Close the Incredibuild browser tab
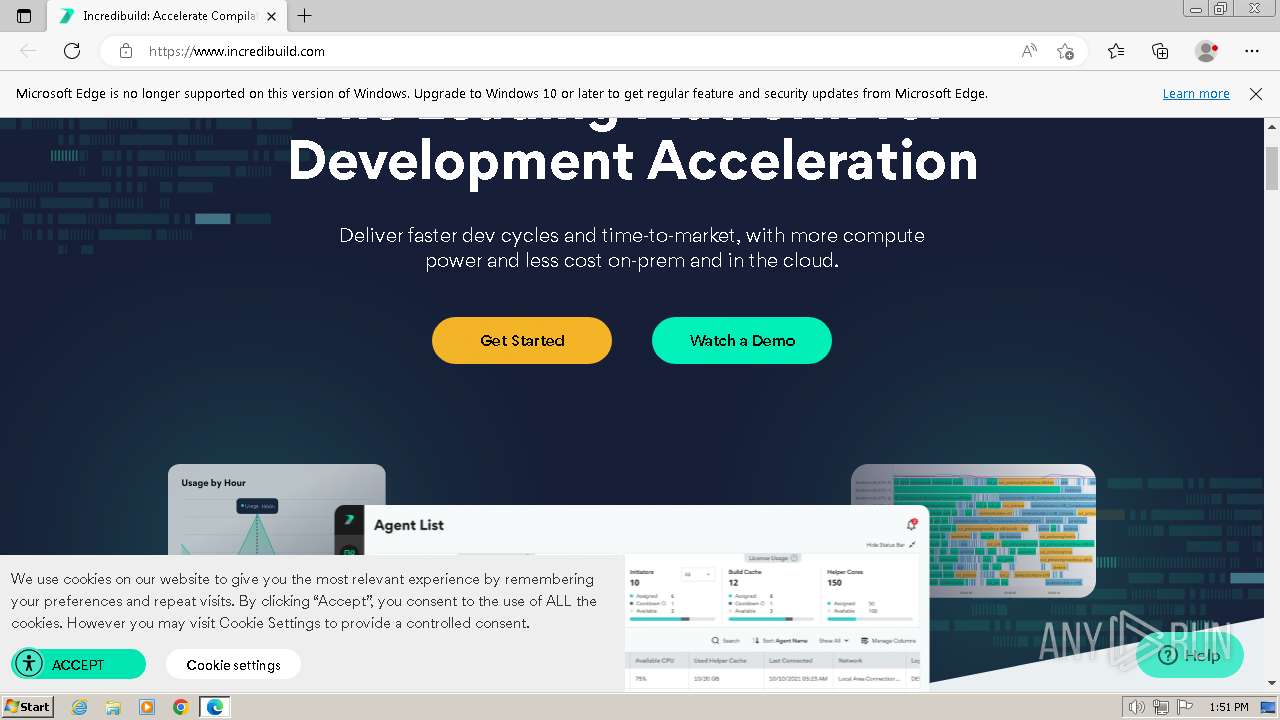This screenshot has width=1280, height=720. 271,16
